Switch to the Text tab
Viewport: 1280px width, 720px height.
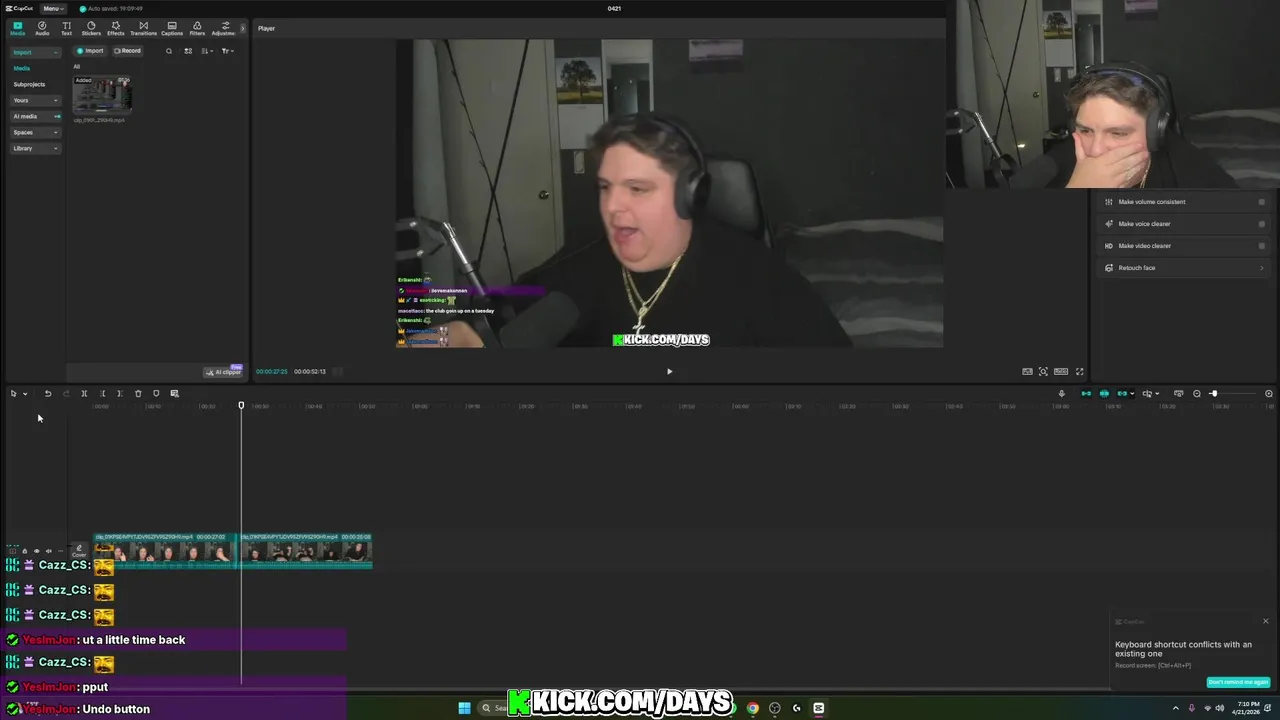click(66, 28)
